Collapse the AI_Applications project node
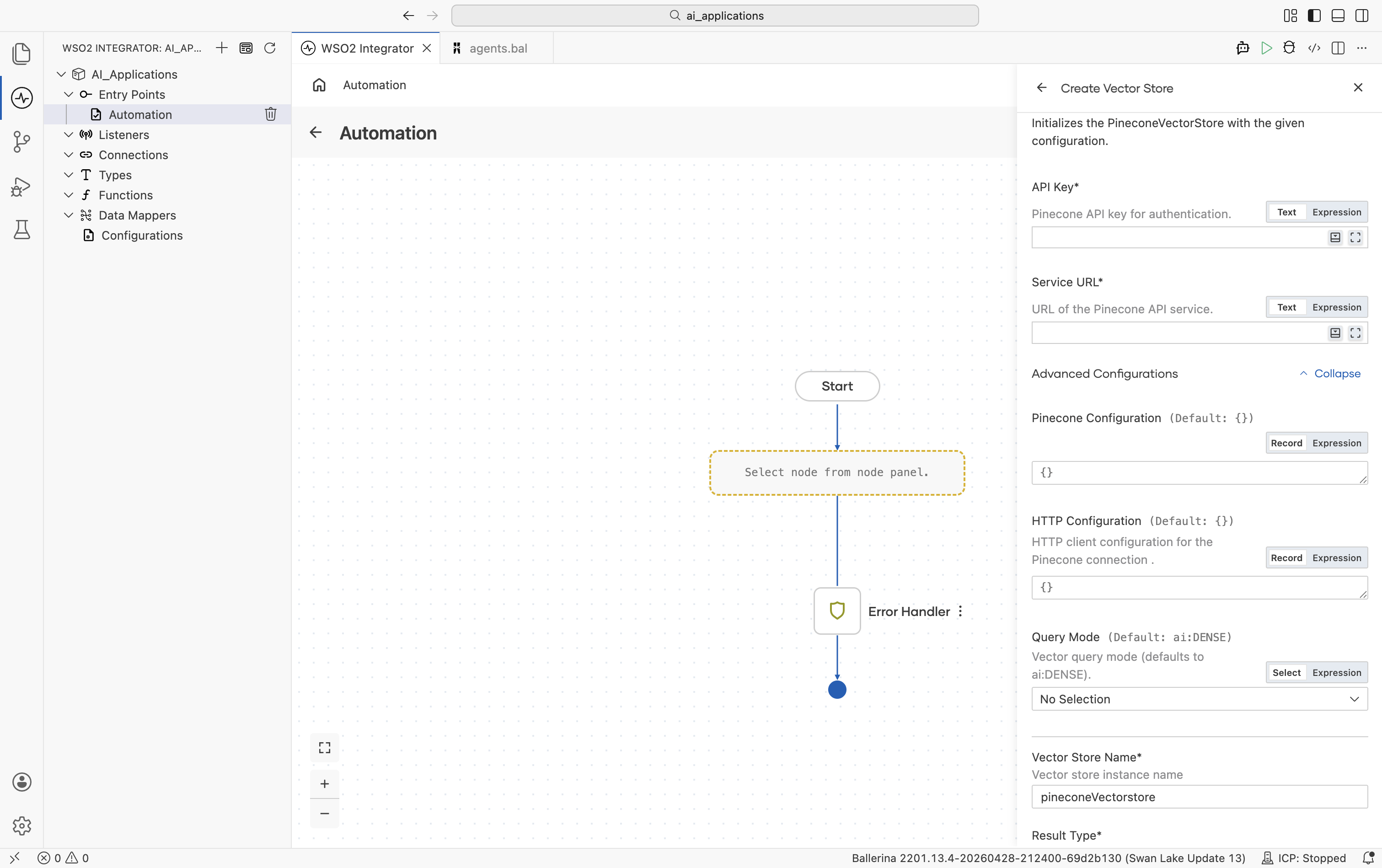 point(61,74)
